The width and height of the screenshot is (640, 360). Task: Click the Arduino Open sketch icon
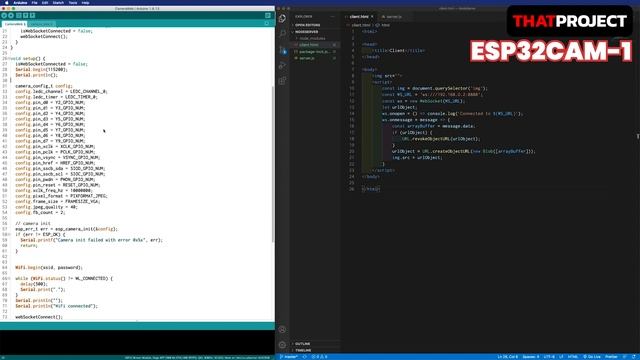click(25, 16)
